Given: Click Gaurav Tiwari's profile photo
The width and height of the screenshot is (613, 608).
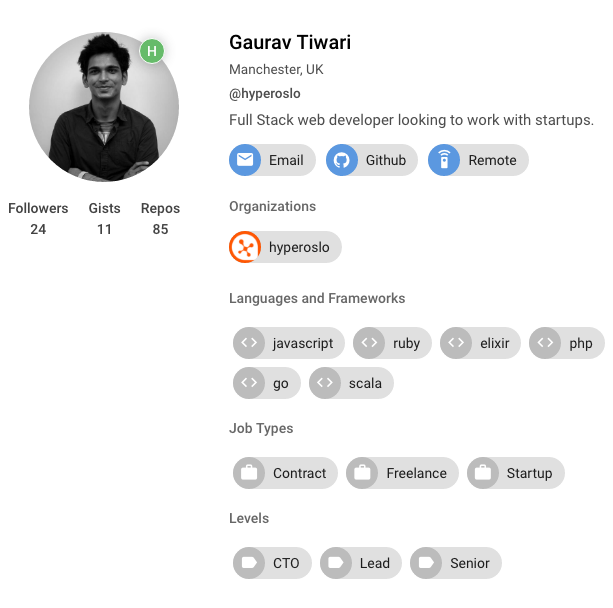Looking at the screenshot, I should pos(104,107).
